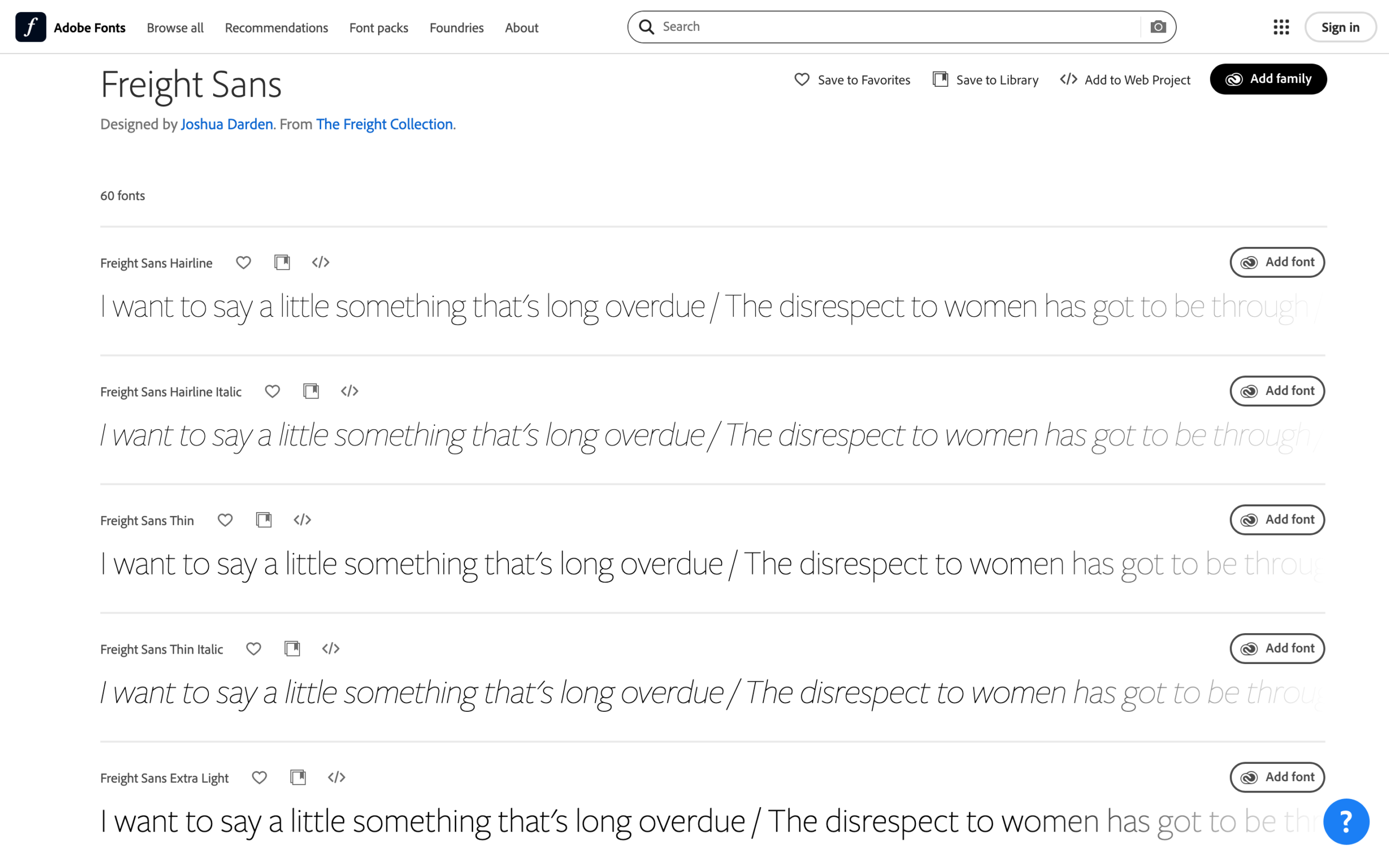Open About page
This screenshot has height=868, width=1389.
tap(522, 28)
